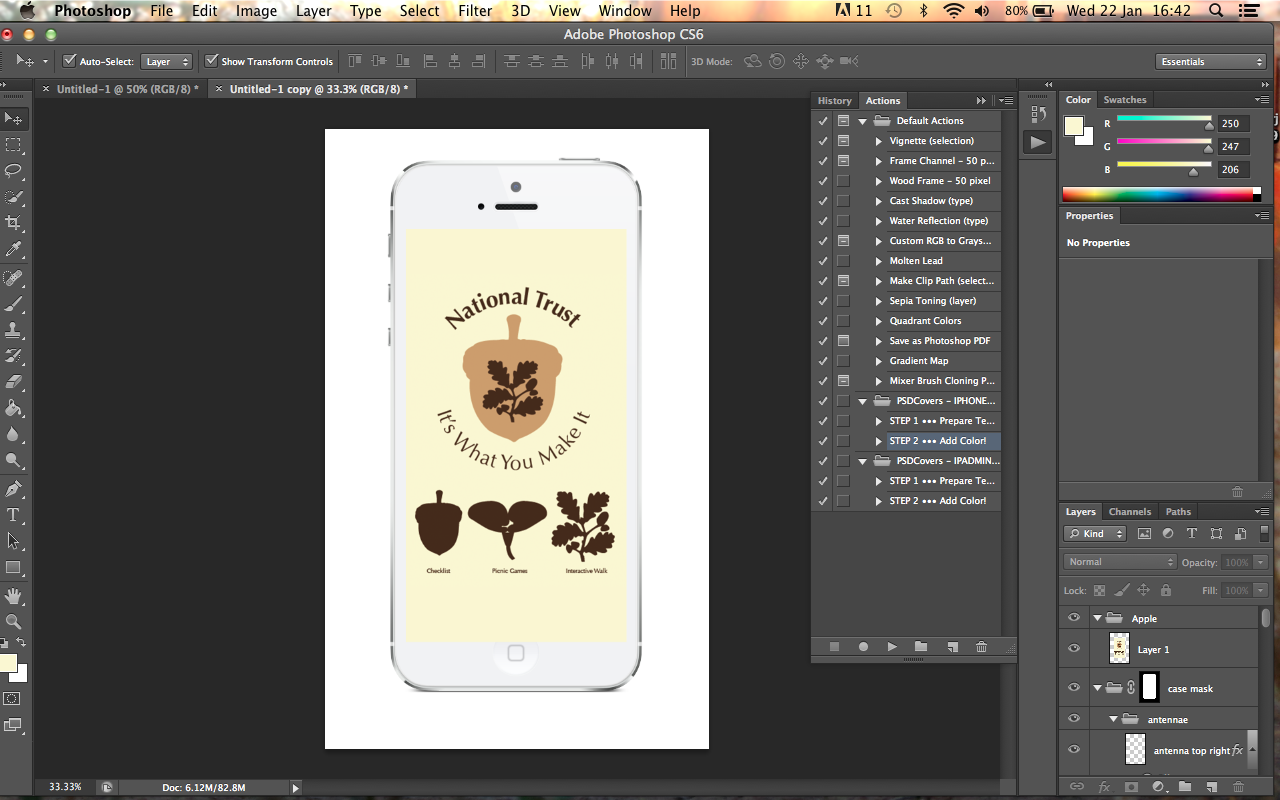Toggle Auto-Select checkbox
The height and width of the screenshot is (800, 1280).
(x=69, y=61)
